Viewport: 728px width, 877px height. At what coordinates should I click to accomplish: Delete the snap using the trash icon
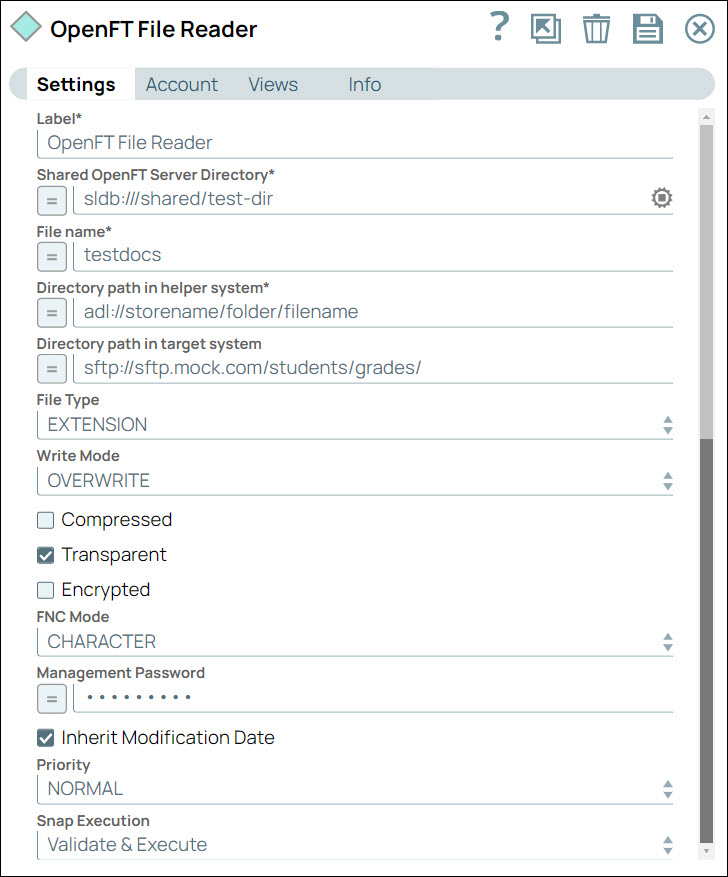coord(596,28)
